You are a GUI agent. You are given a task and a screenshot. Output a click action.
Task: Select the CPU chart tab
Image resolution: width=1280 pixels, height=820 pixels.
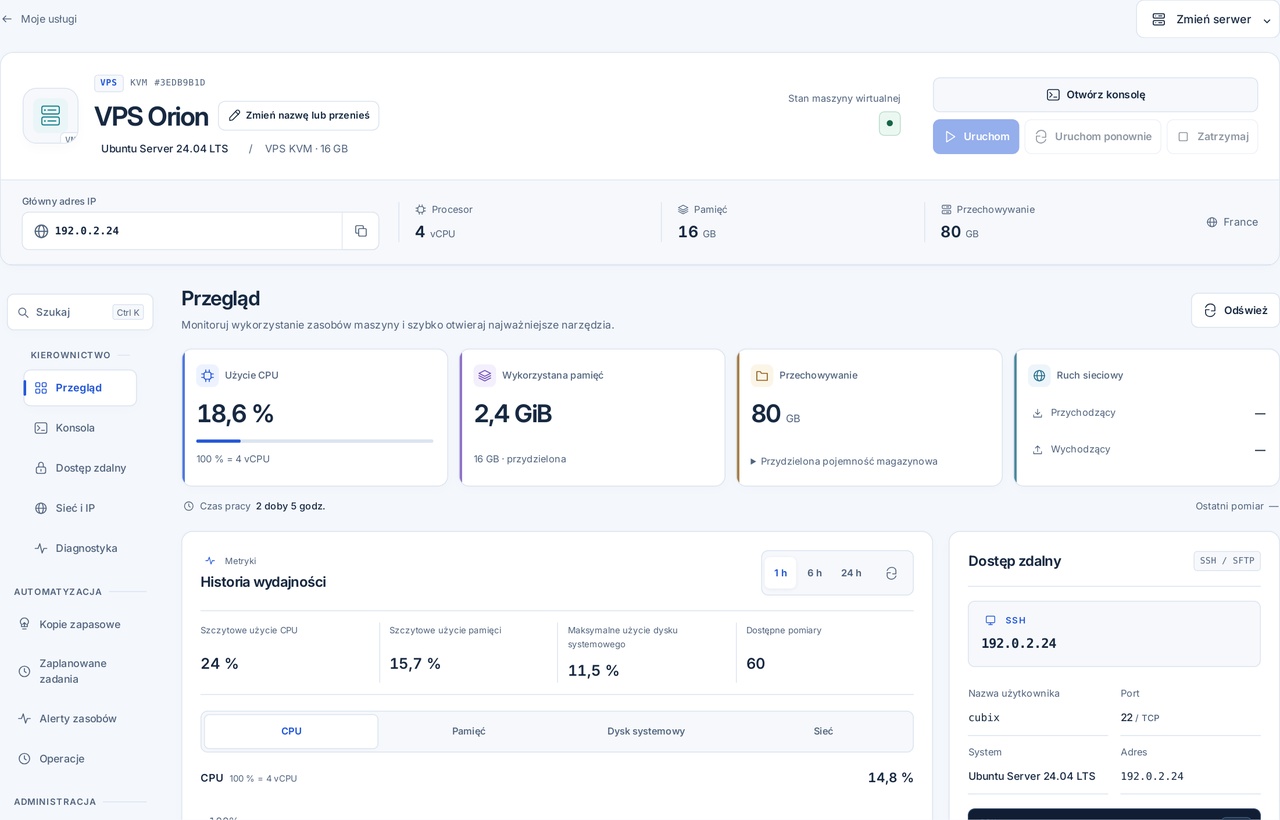[x=291, y=731]
